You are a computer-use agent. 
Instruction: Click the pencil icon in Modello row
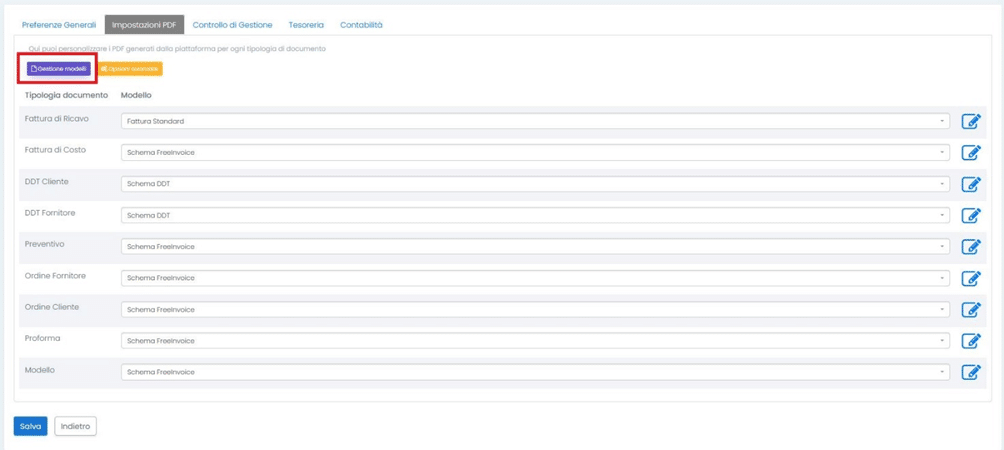point(970,372)
